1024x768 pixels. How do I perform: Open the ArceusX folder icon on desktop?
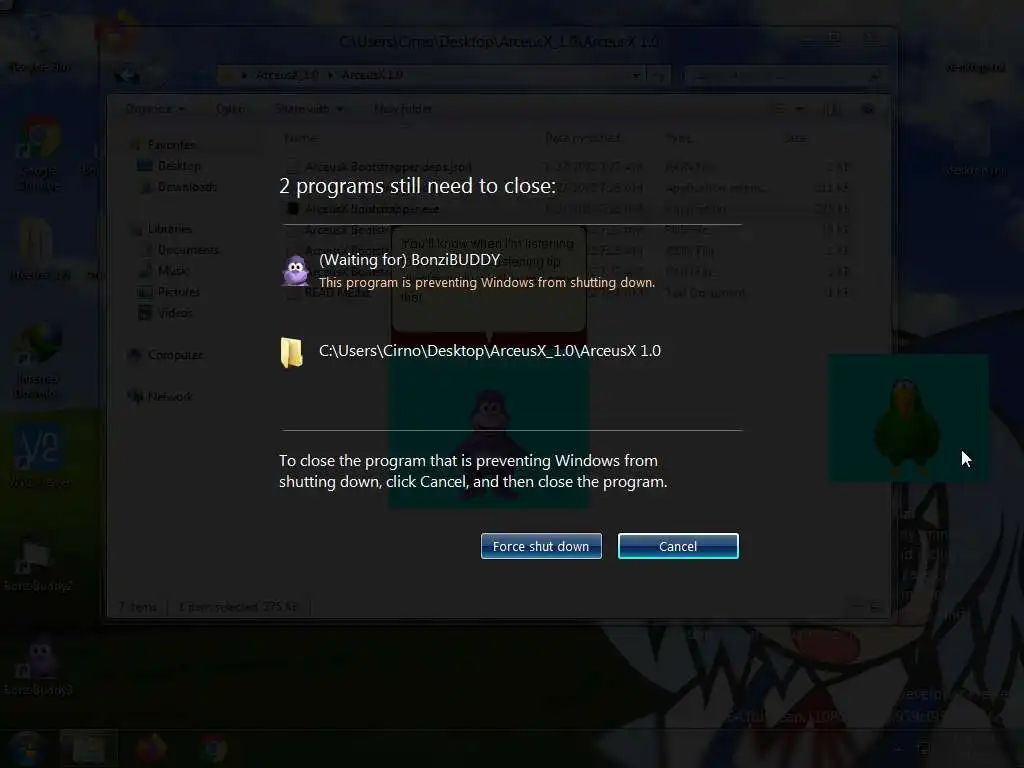37,250
